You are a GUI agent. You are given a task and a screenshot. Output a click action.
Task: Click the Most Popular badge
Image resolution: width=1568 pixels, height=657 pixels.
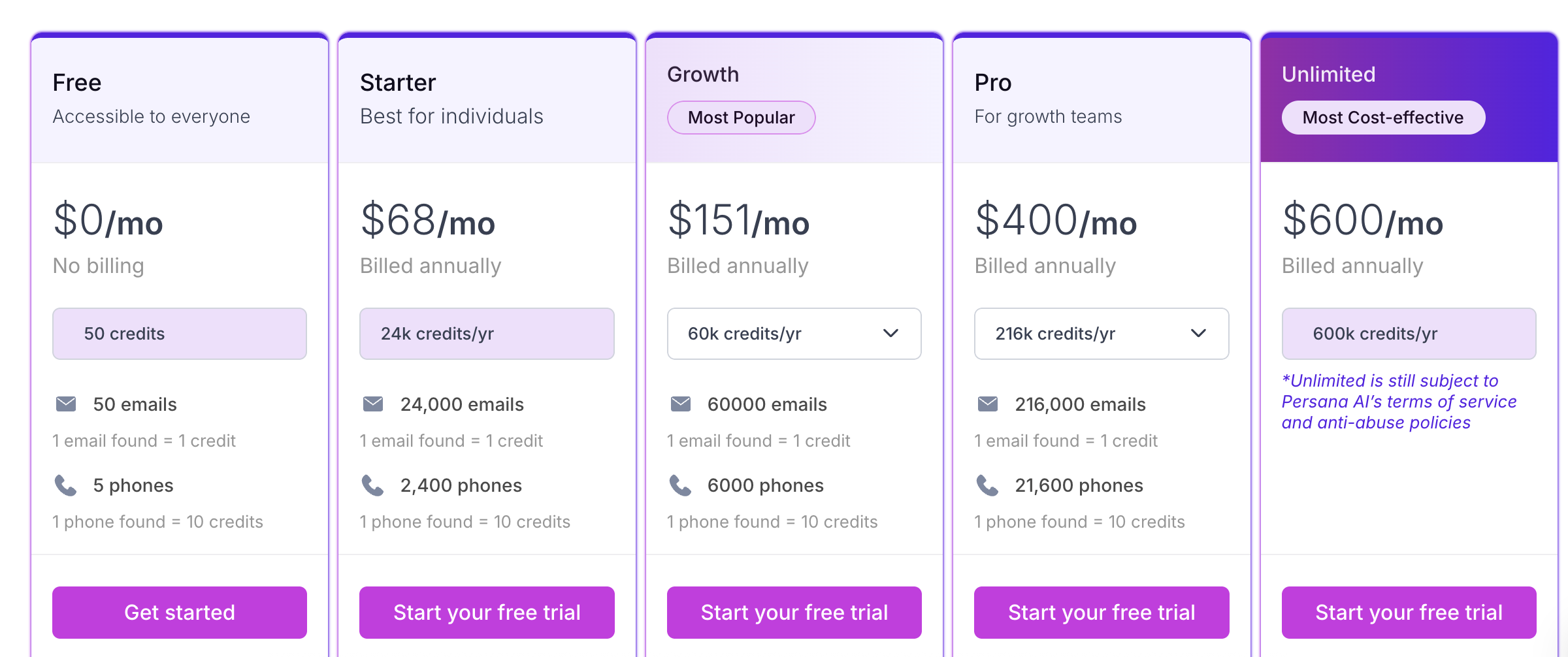click(742, 118)
